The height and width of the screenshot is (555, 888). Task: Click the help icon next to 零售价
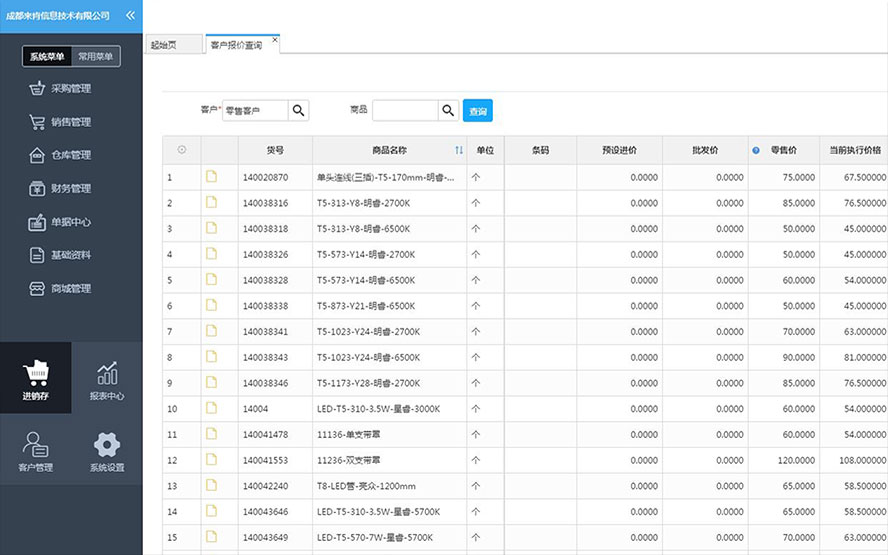click(756, 150)
